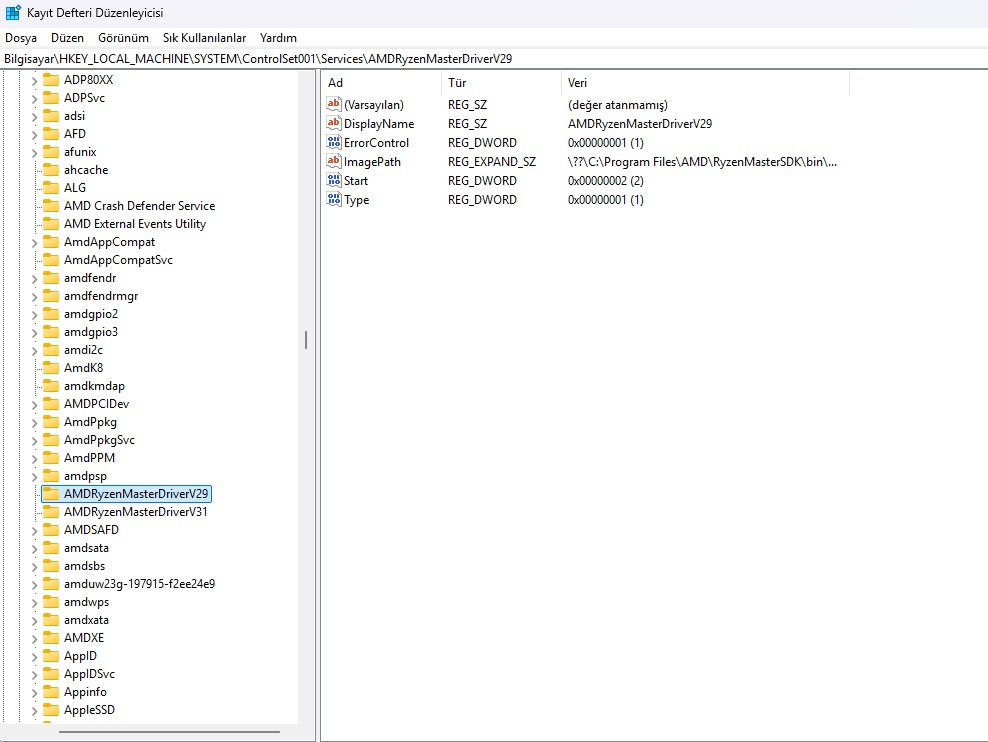This screenshot has width=988, height=742.
Task: Expand the afunix key
Action: 35,152
